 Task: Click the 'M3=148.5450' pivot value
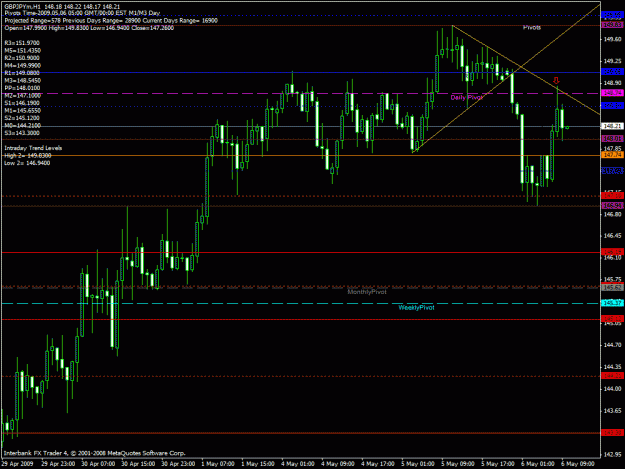(x=22, y=80)
